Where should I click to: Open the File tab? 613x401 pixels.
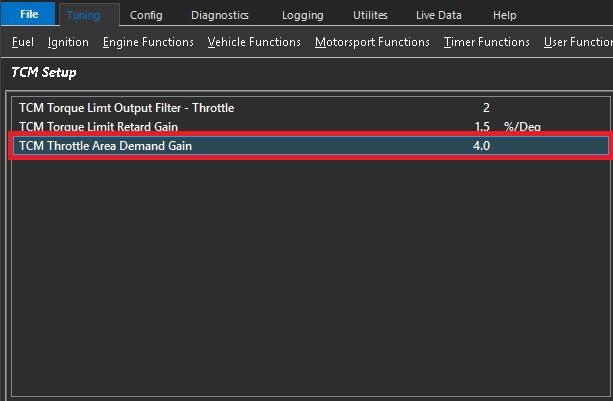29,15
